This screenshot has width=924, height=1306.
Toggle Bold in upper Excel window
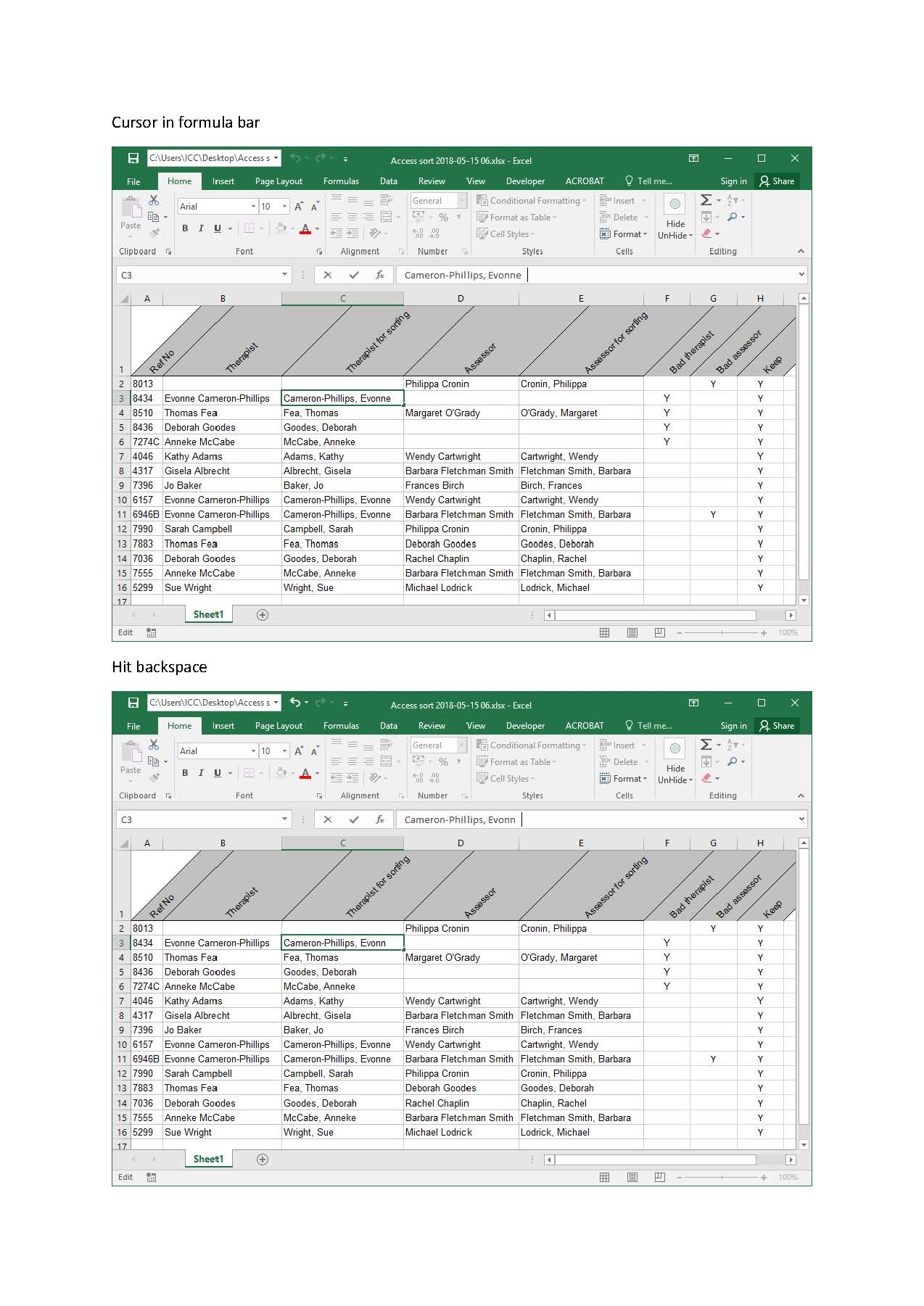185,228
